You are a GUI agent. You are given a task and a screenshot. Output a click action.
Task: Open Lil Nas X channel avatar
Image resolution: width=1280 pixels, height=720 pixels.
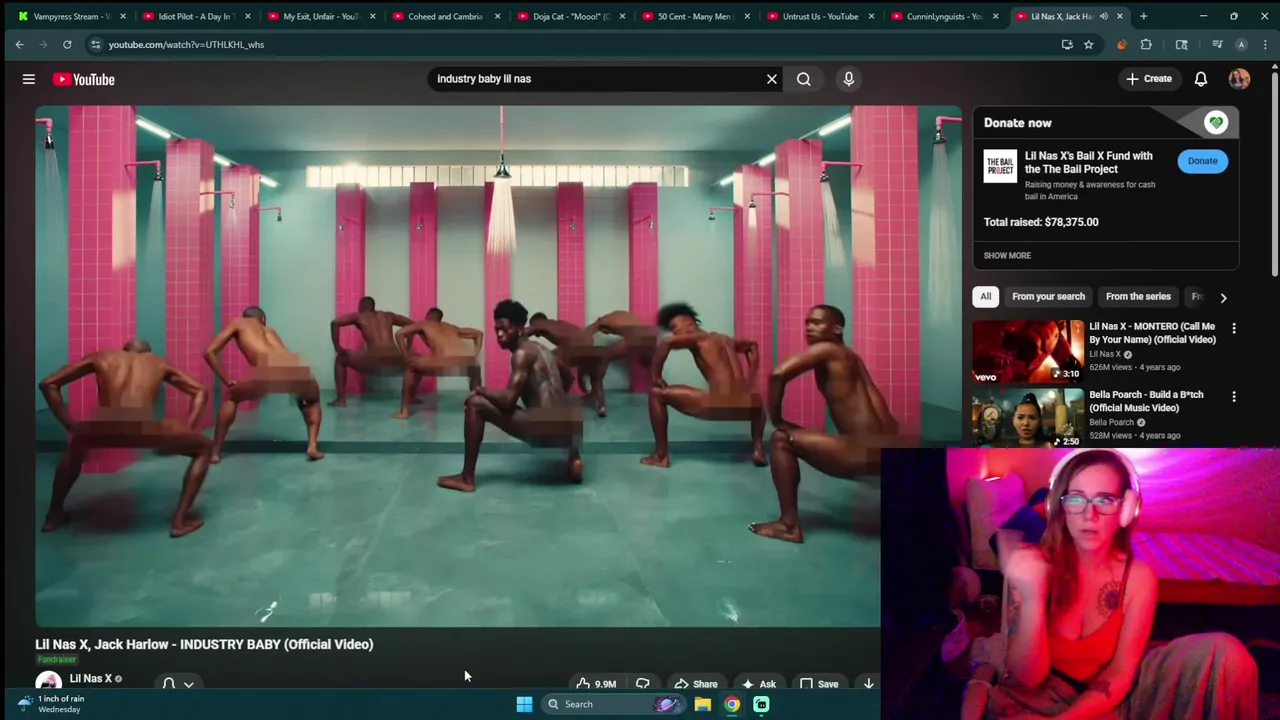point(48,681)
